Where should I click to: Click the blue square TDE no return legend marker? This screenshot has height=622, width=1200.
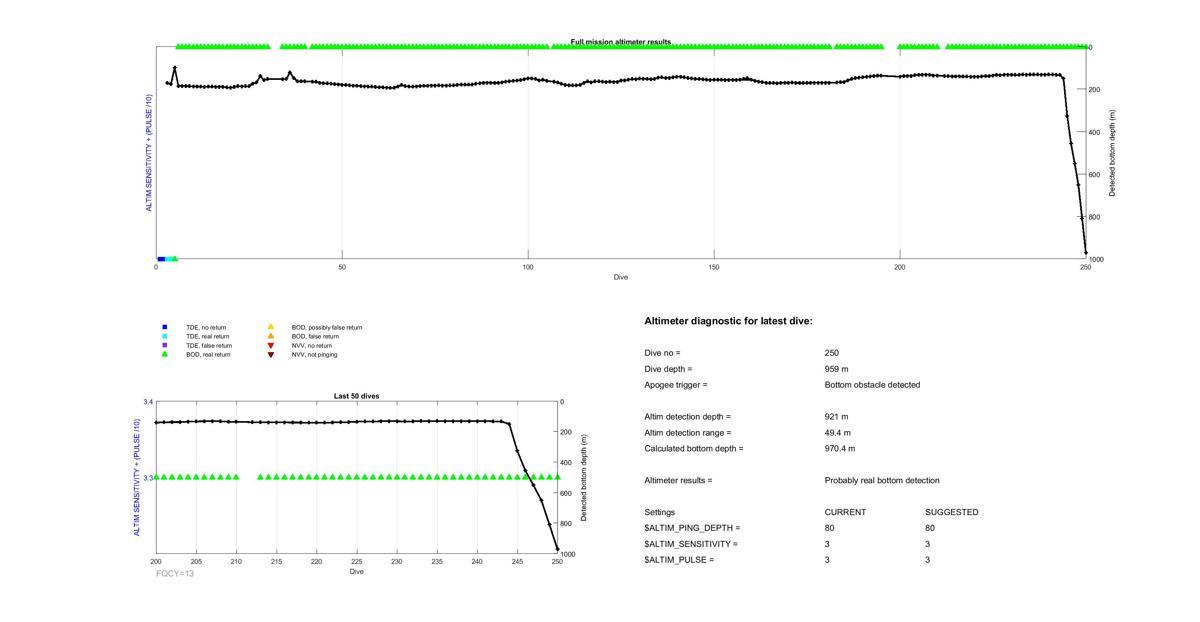point(164,327)
